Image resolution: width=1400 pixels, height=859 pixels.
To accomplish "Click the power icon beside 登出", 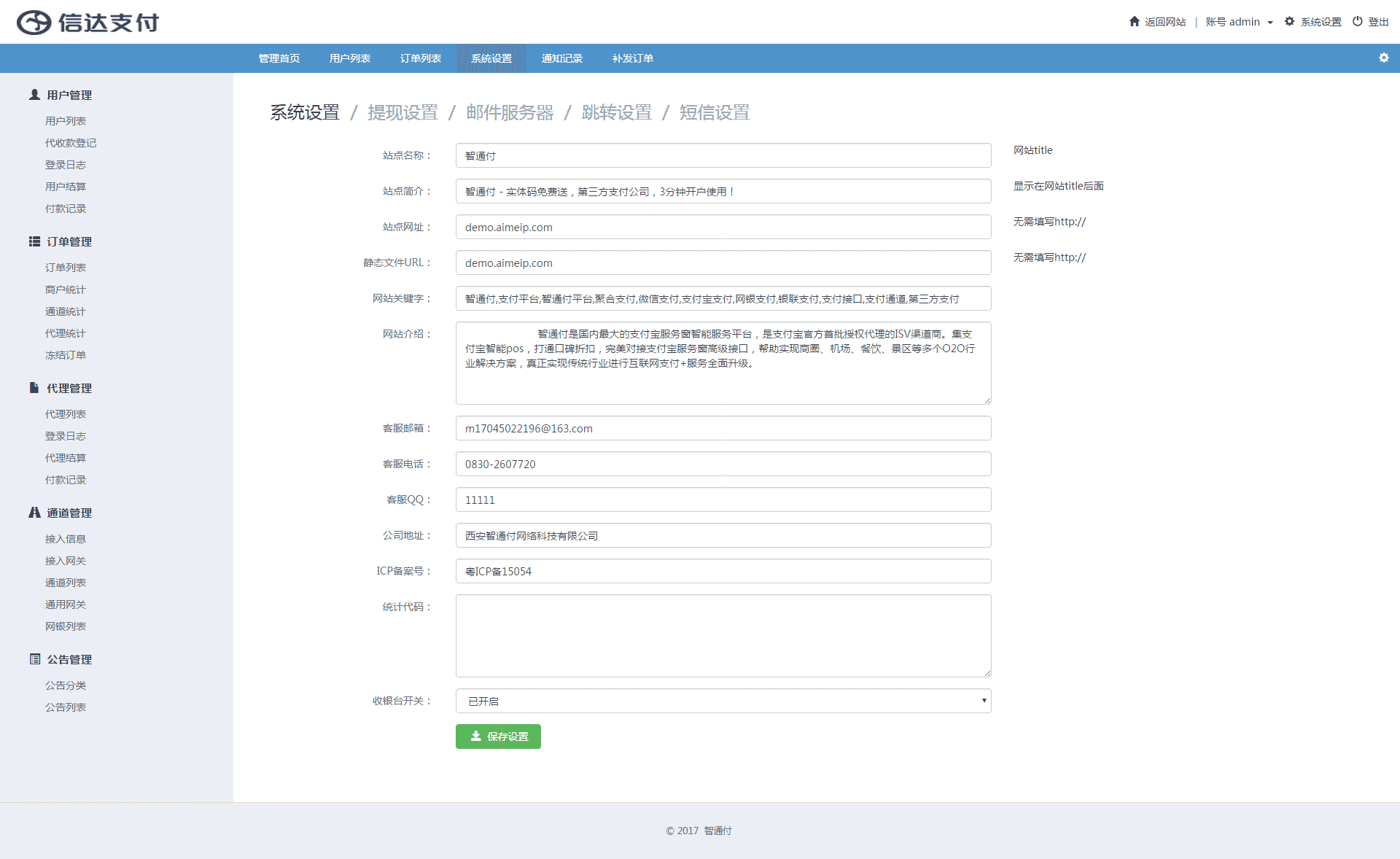I will (1357, 21).
